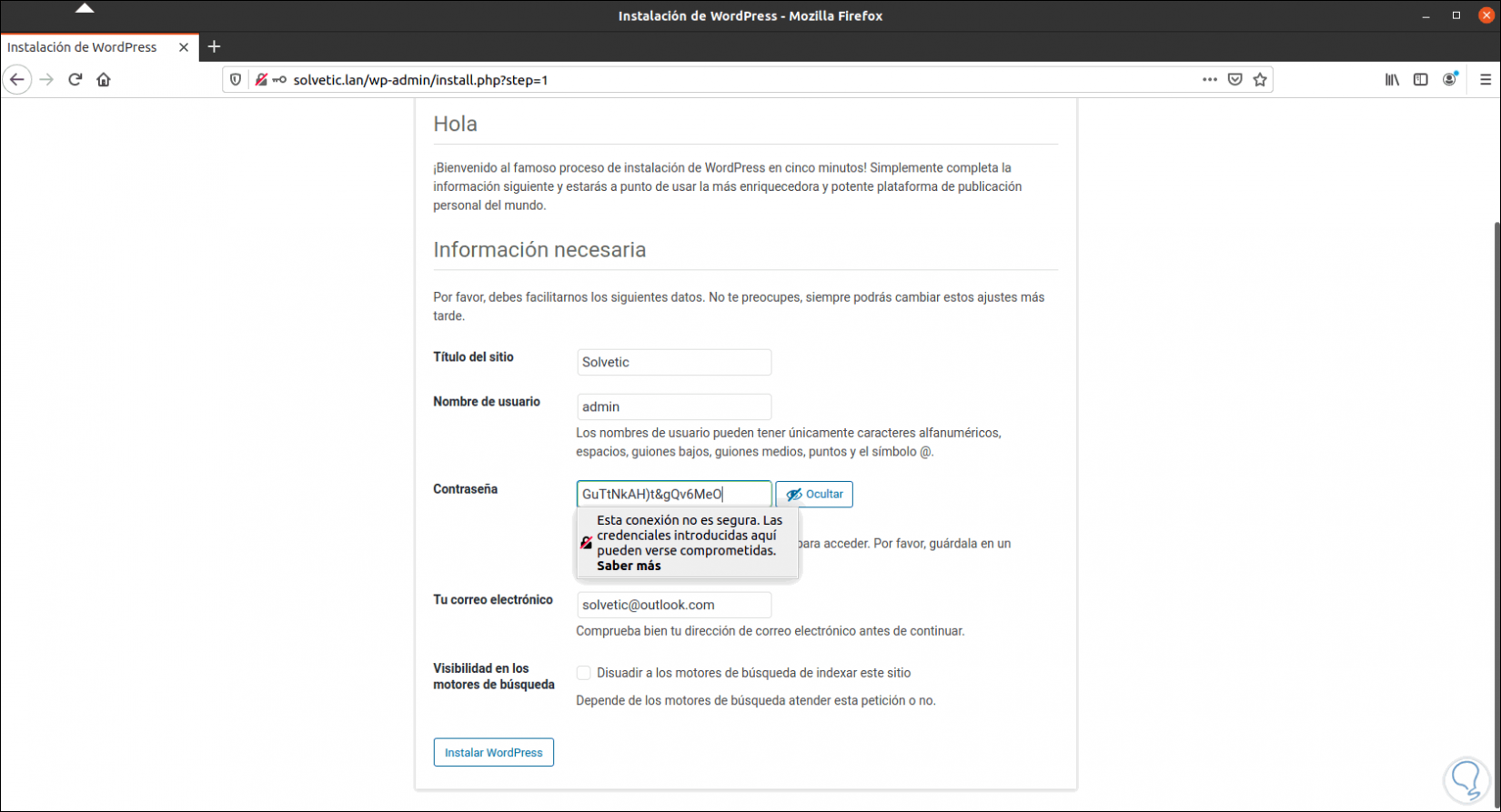
Task: Click the Título del sitio label
Action: pyautogui.click(x=473, y=357)
